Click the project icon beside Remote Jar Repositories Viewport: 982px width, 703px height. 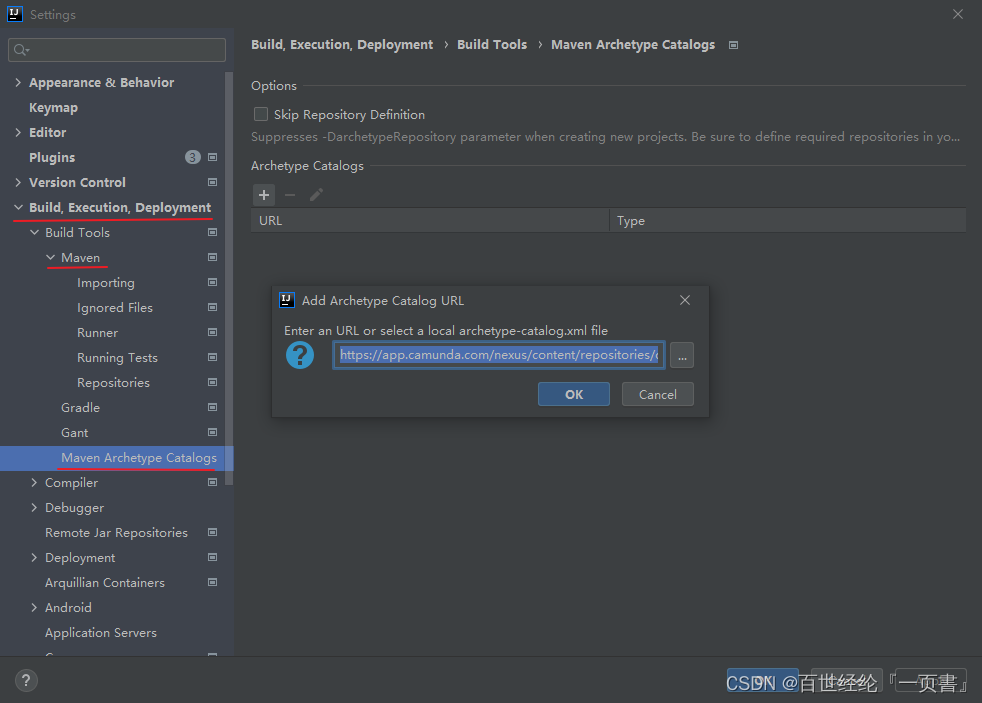212,533
